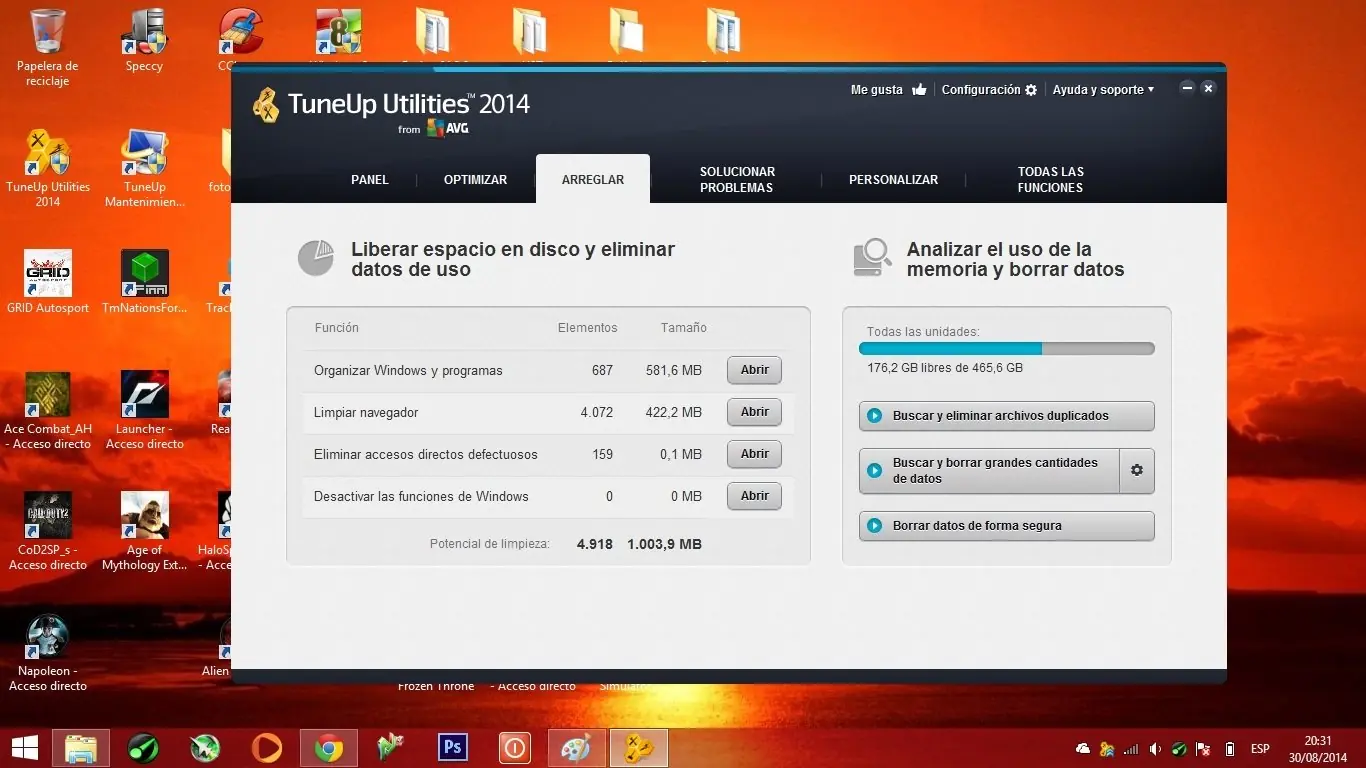Click the OneDrive cloud tray icon
Image resolution: width=1366 pixels, height=768 pixels.
coord(1083,749)
